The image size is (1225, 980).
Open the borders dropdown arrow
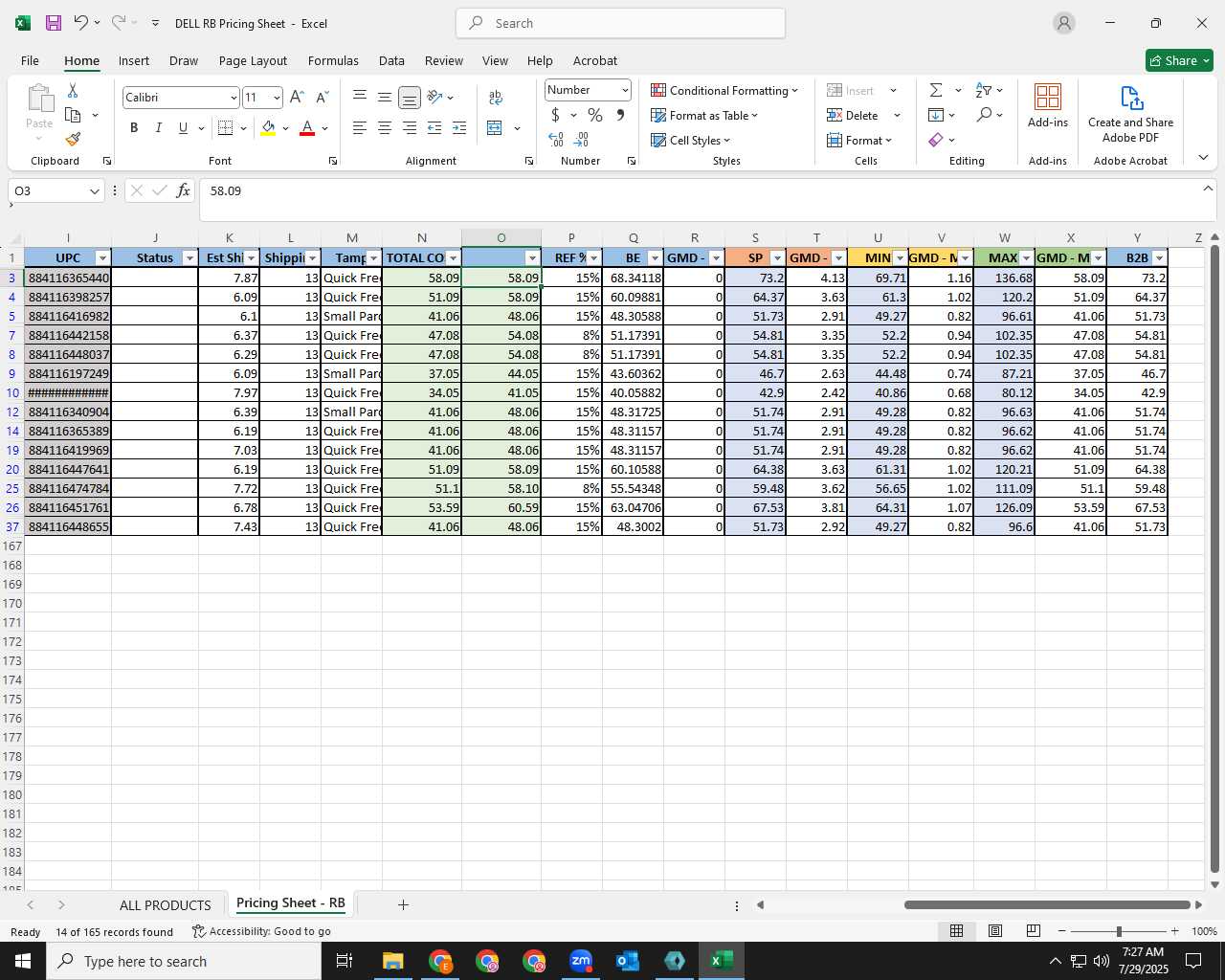(x=244, y=128)
